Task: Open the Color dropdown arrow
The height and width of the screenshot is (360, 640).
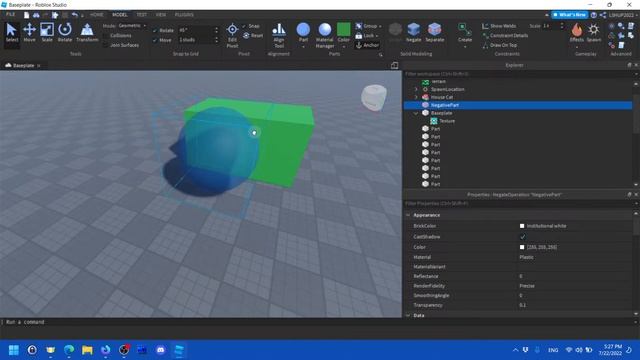Action: [x=344, y=47]
